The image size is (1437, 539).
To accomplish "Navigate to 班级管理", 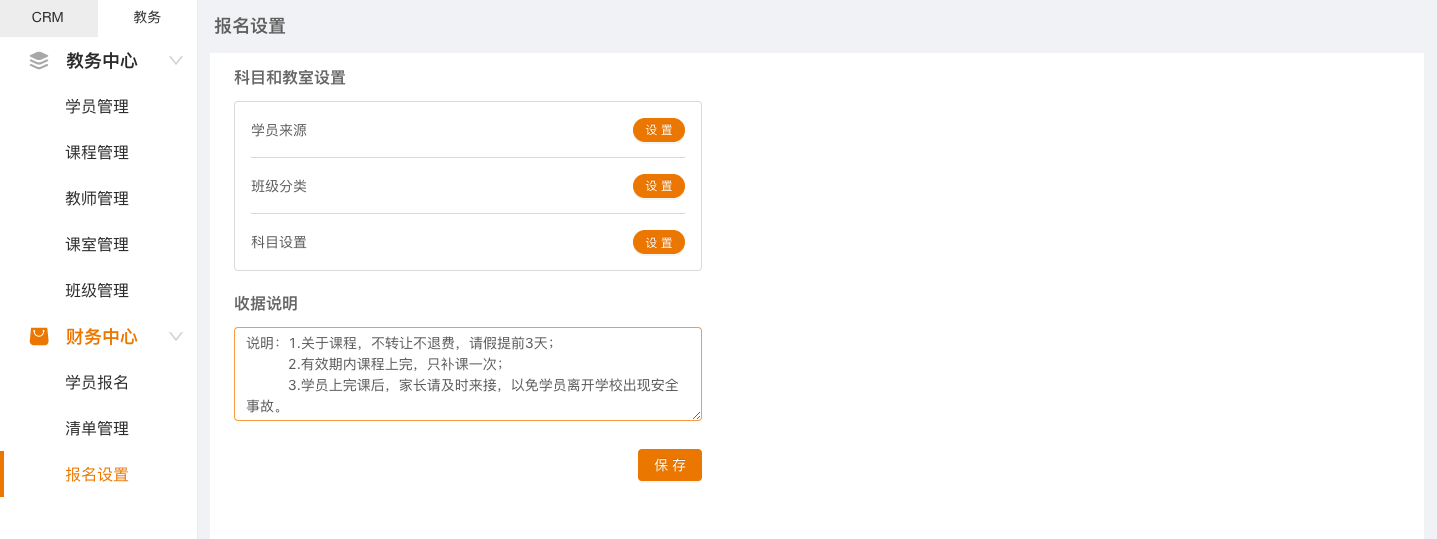I will click(x=97, y=291).
